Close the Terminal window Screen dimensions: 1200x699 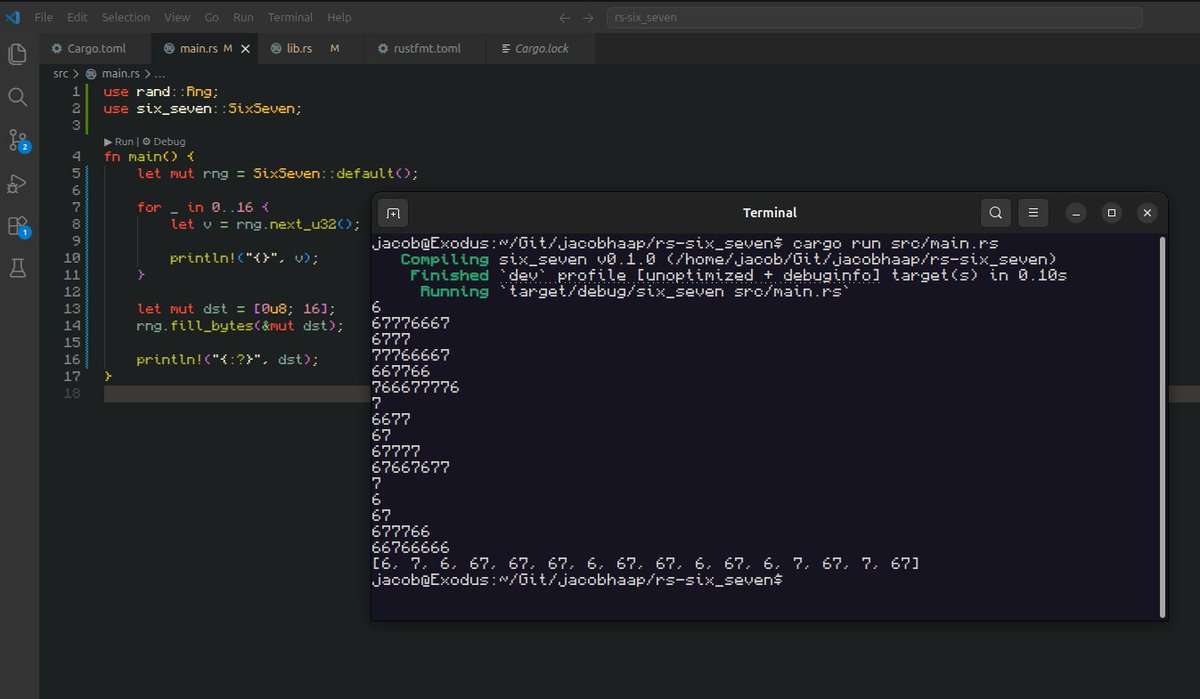coord(1147,213)
